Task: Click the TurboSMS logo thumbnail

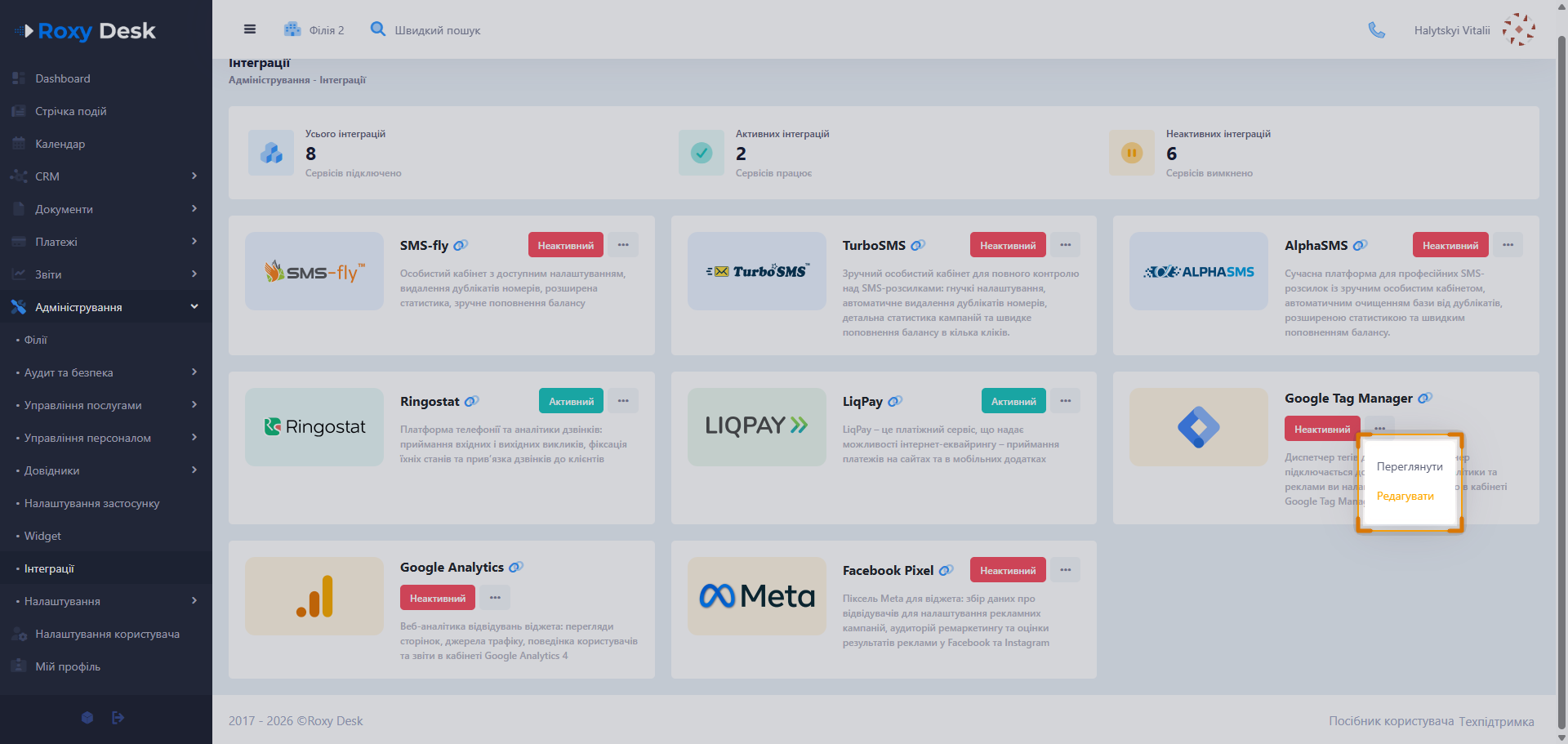Action: coord(757,271)
